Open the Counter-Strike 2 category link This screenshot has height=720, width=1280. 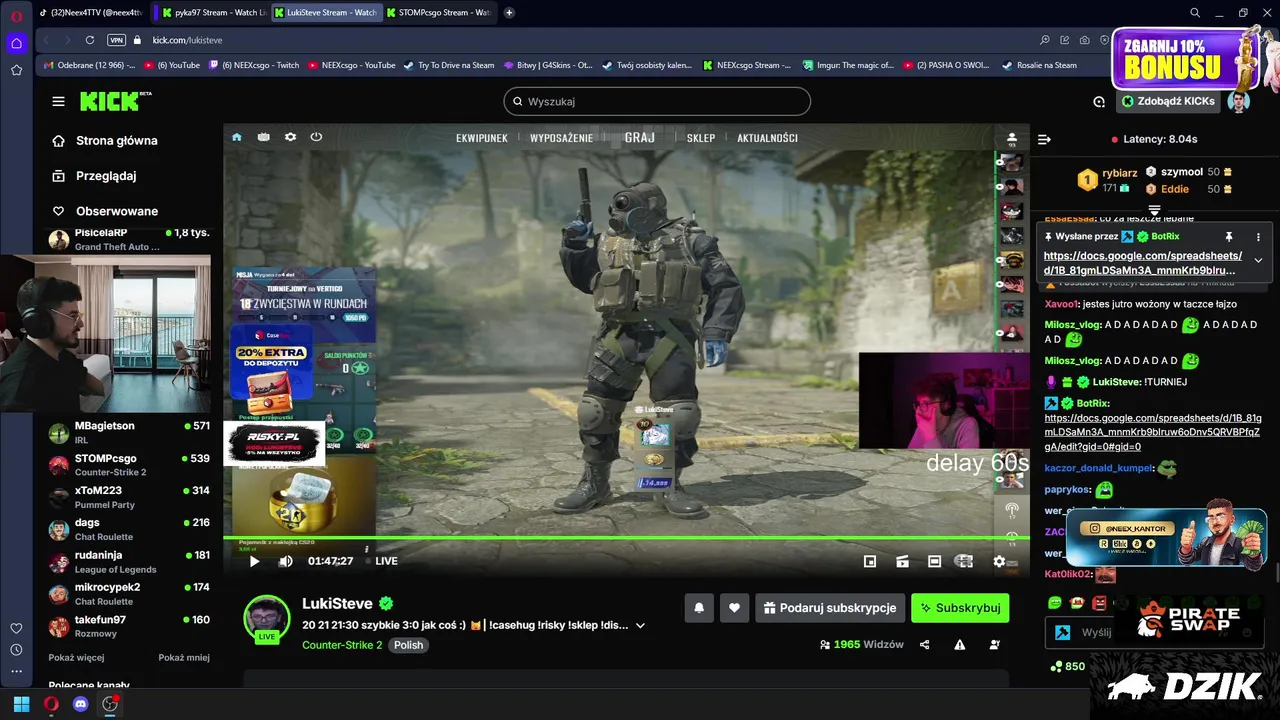[342, 645]
